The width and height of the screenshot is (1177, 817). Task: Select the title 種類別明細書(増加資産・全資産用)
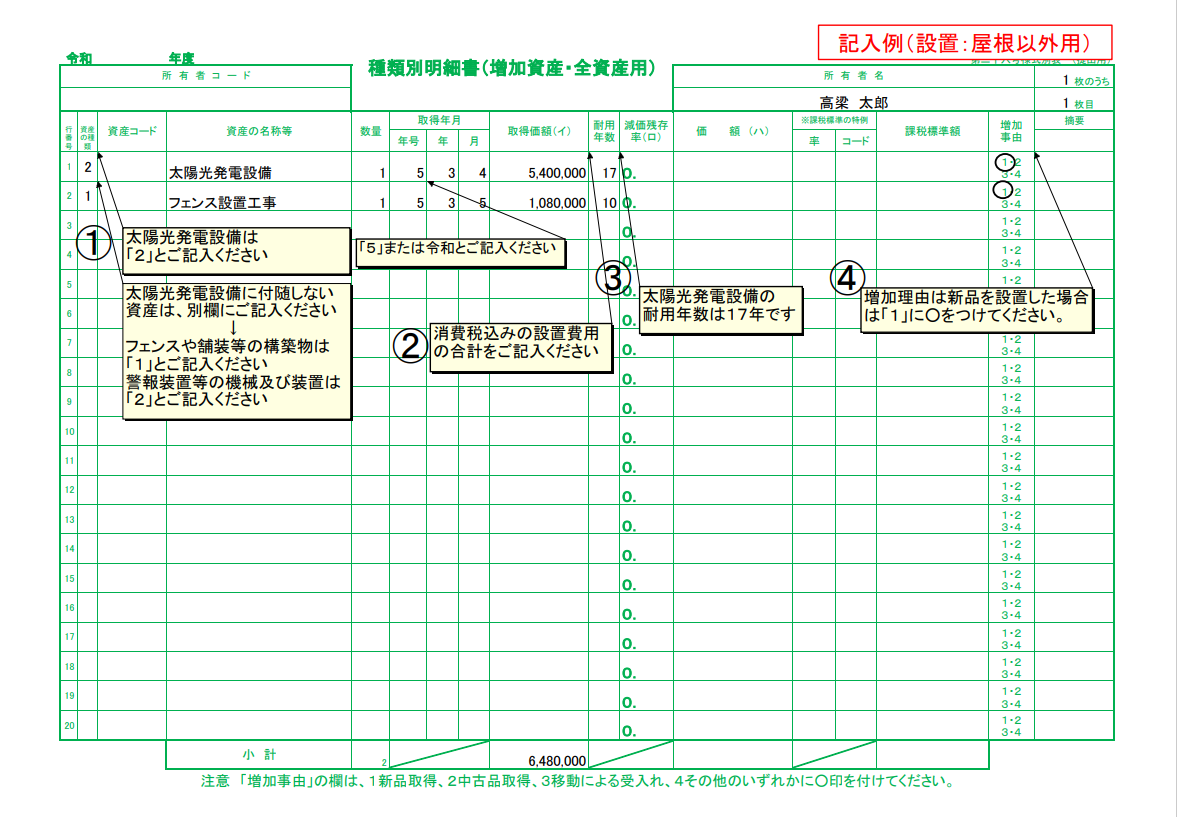(x=511, y=68)
